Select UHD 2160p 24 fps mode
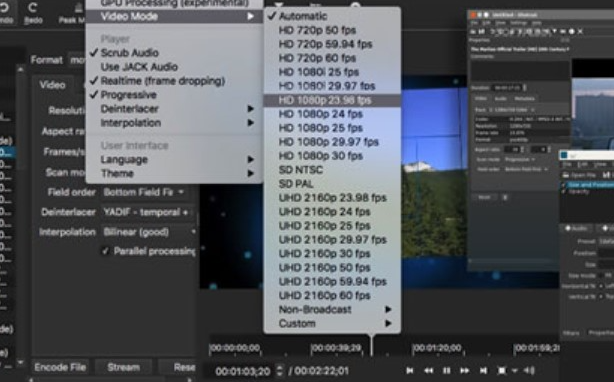 (332, 212)
